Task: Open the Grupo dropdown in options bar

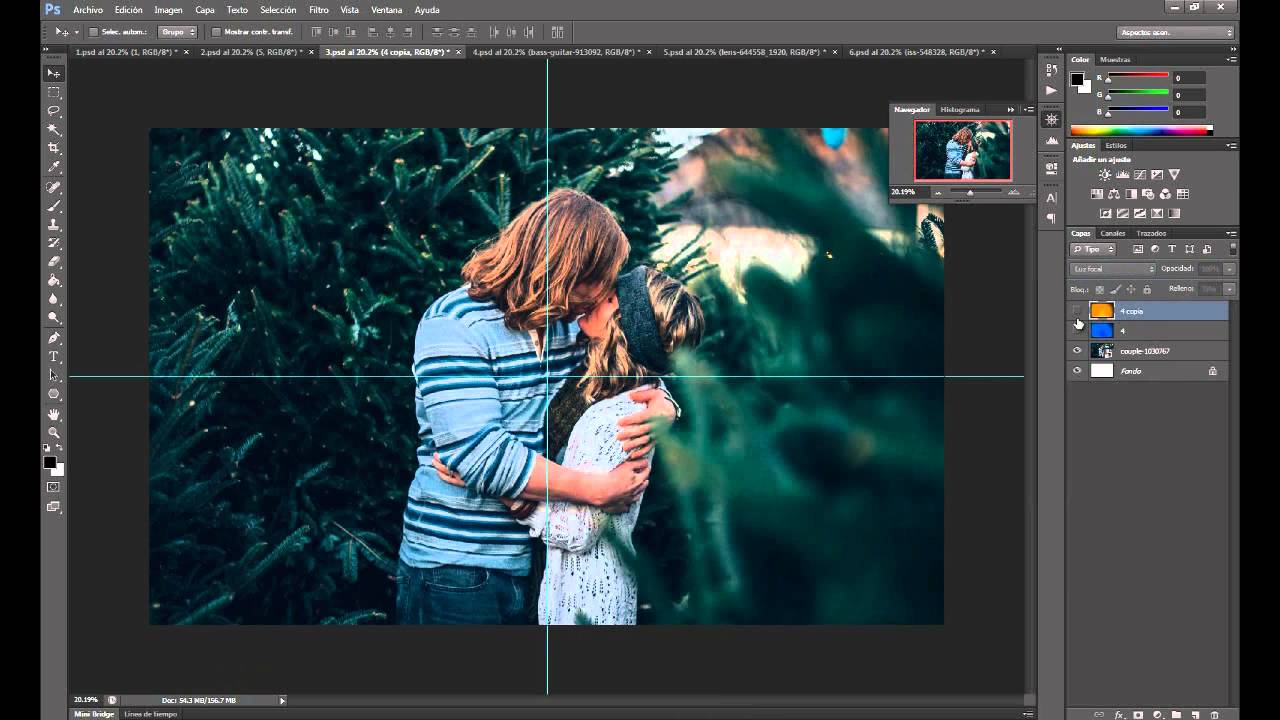Action: [178, 32]
